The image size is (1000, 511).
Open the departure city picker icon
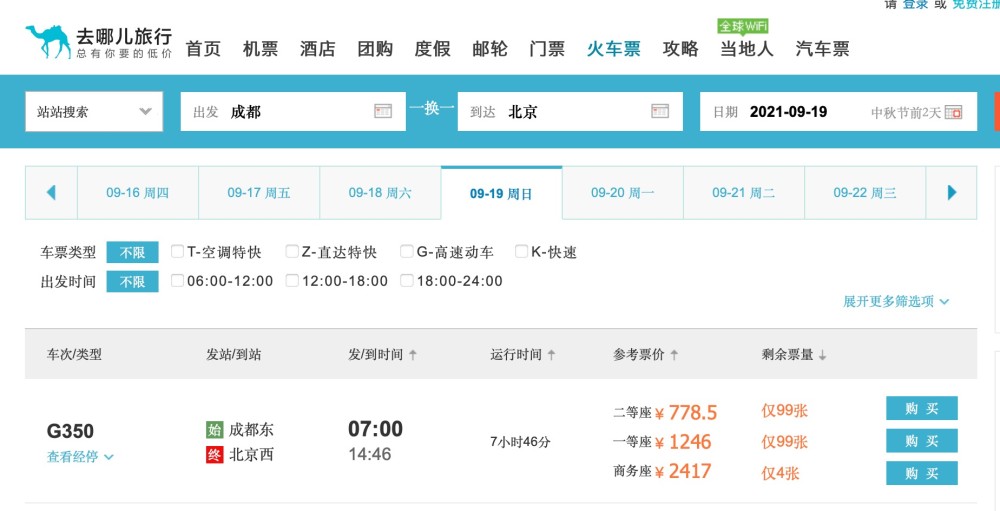point(383,111)
